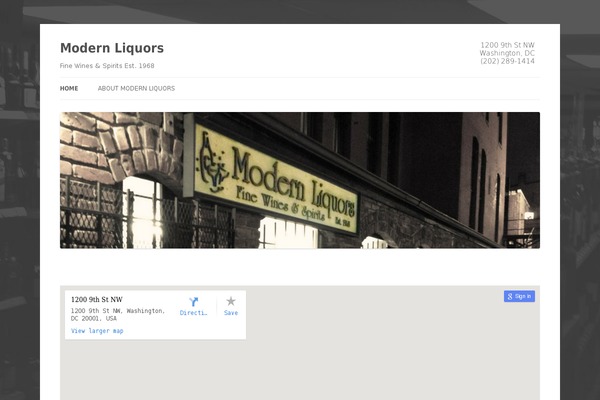Click the tagline Fine Wines & Spirits Est. 1968
Viewport: 600px width, 400px height.
point(107,66)
